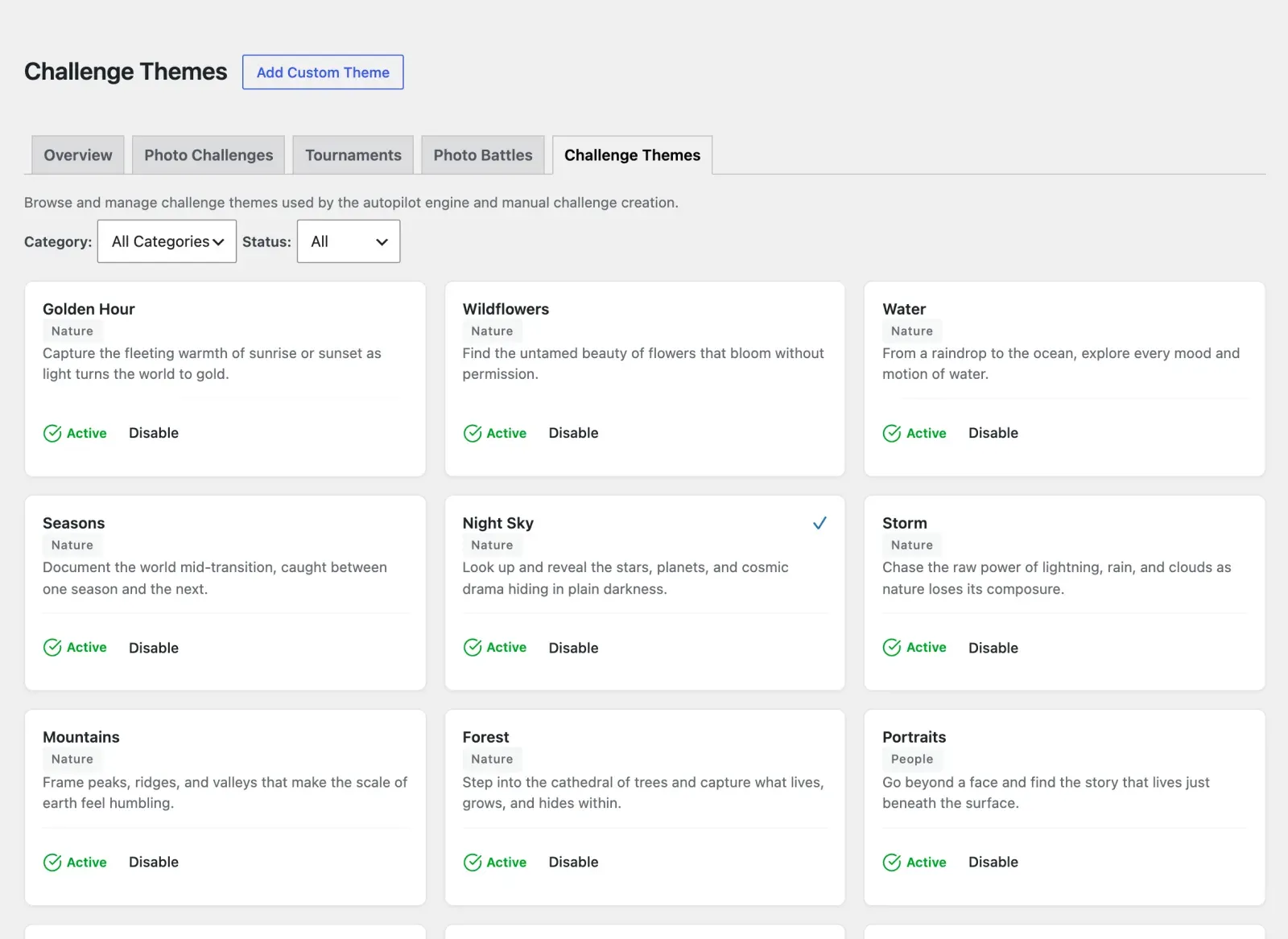Select the Photo Battles tab
The width and height of the screenshot is (1288, 939).
coord(483,154)
